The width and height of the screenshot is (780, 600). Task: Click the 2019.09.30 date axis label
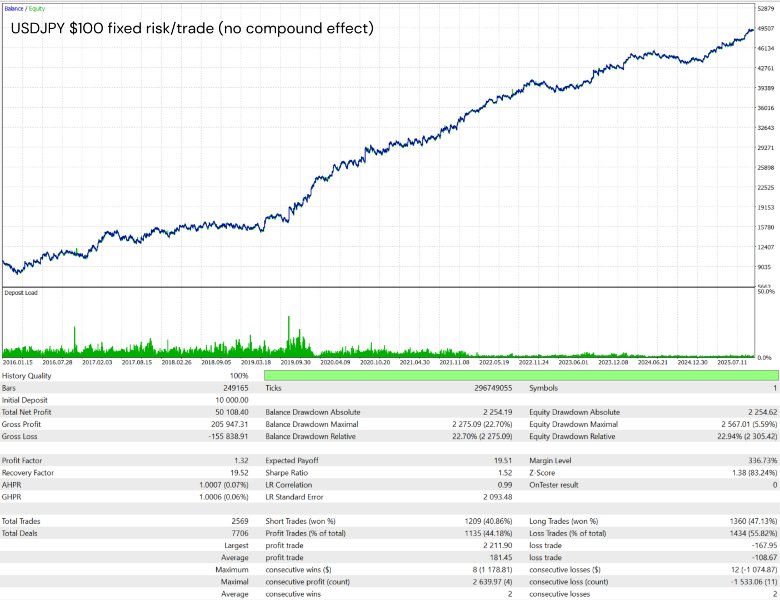(x=295, y=363)
